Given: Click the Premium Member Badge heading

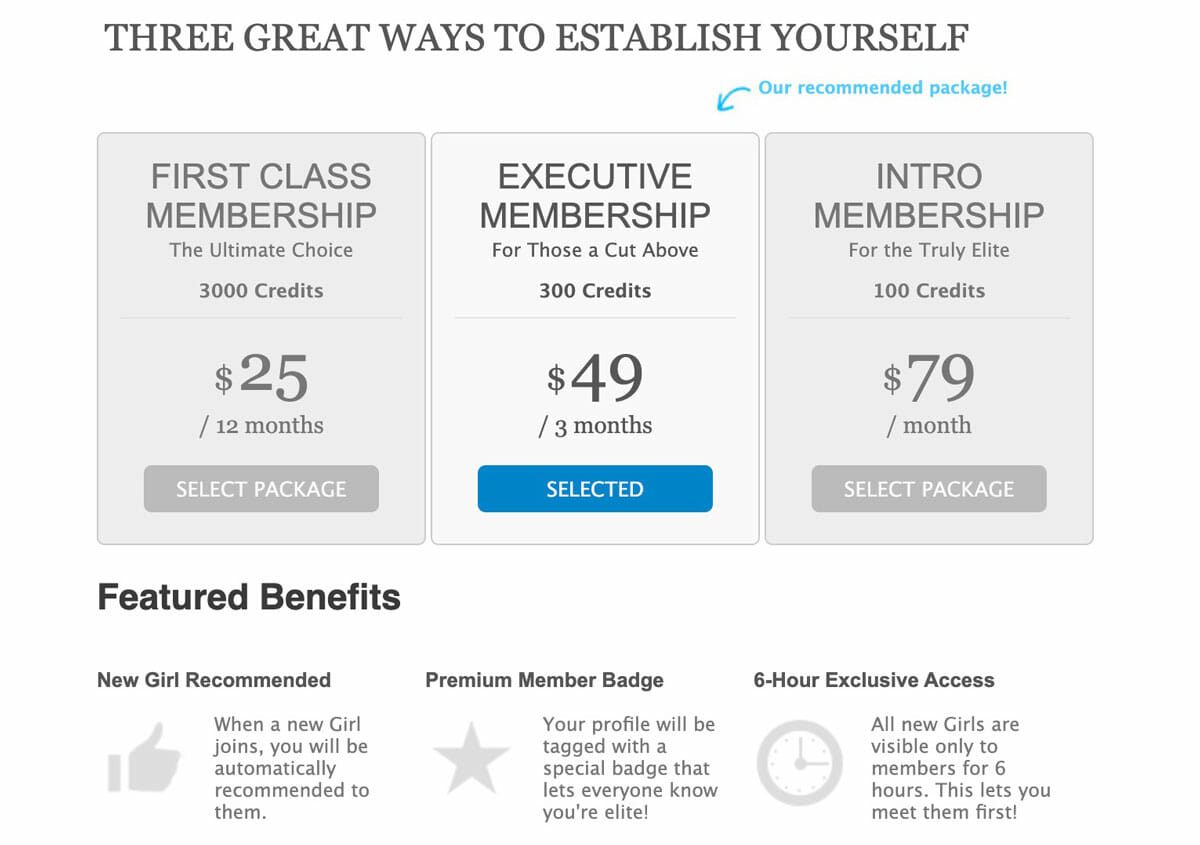Looking at the screenshot, I should [x=545, y=680].
